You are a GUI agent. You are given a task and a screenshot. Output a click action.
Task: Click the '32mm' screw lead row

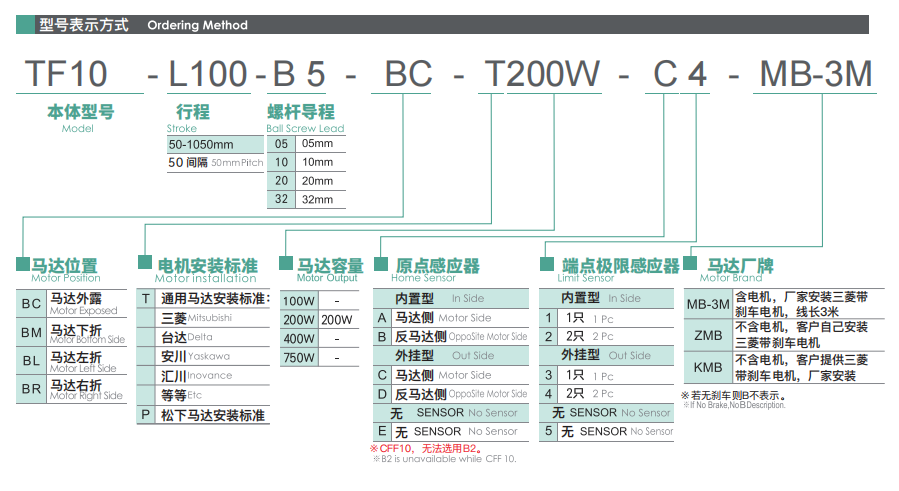(x=306, y=199)
